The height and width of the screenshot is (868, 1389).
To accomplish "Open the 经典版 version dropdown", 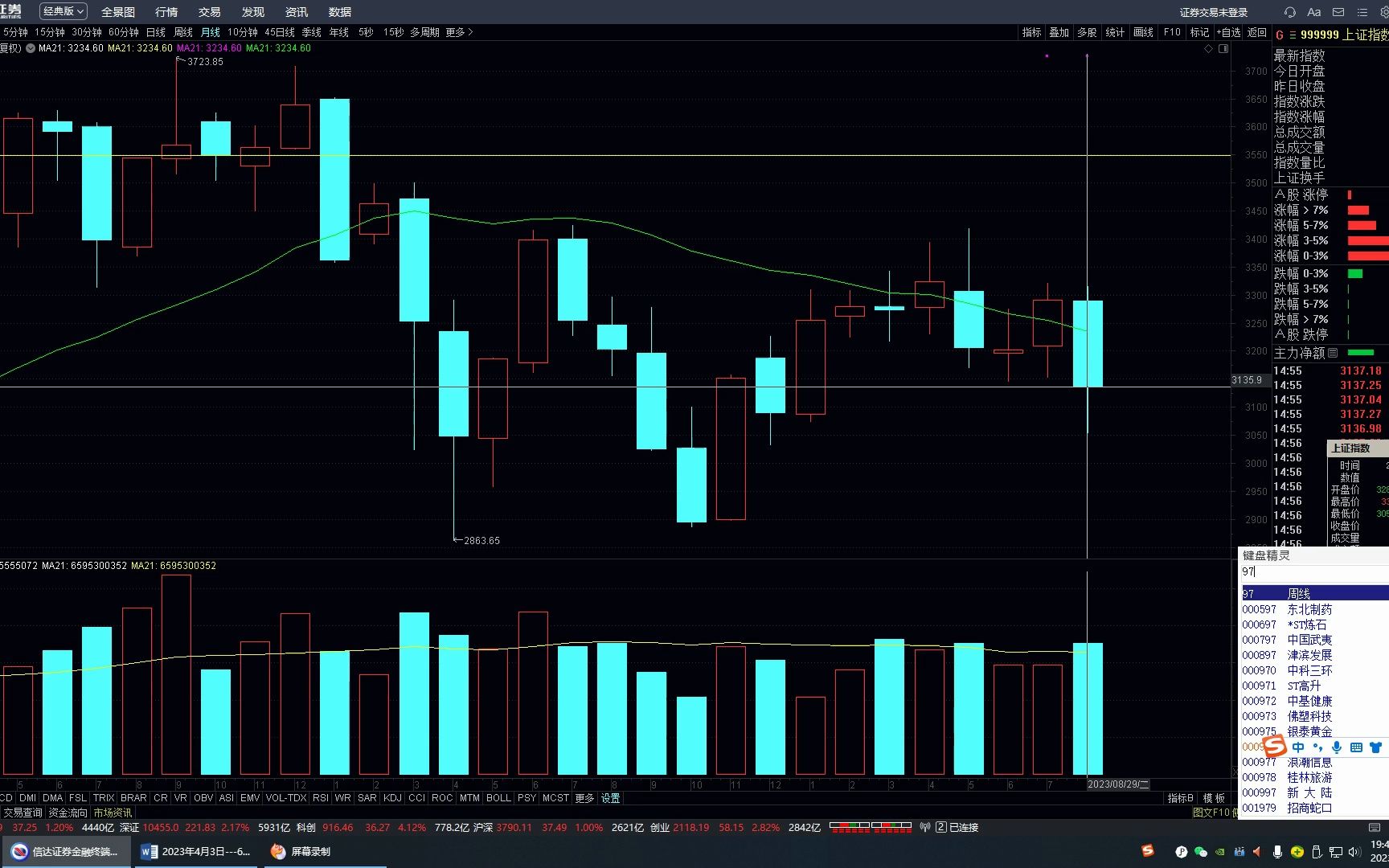I will [64, 11].
